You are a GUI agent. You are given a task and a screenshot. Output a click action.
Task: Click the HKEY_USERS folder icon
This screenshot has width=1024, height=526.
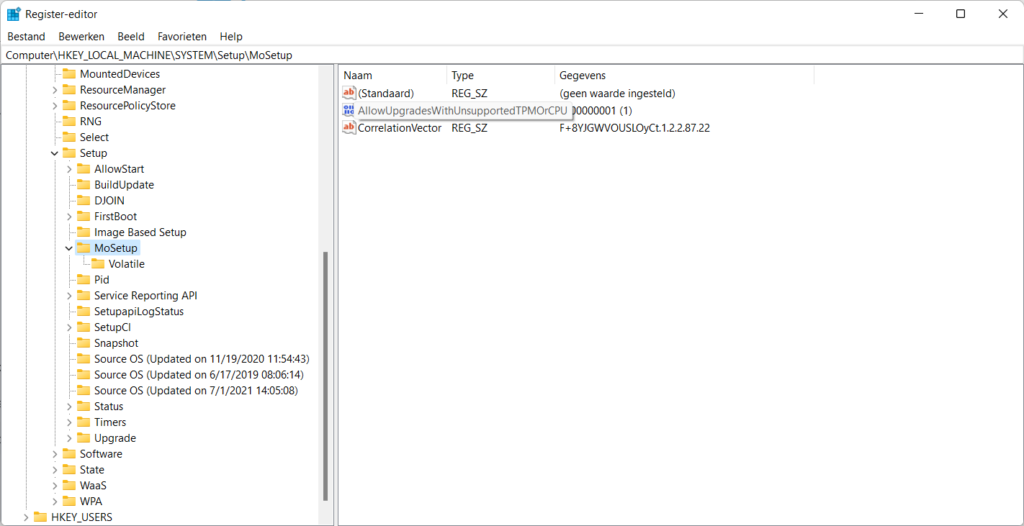click(40, 517)
